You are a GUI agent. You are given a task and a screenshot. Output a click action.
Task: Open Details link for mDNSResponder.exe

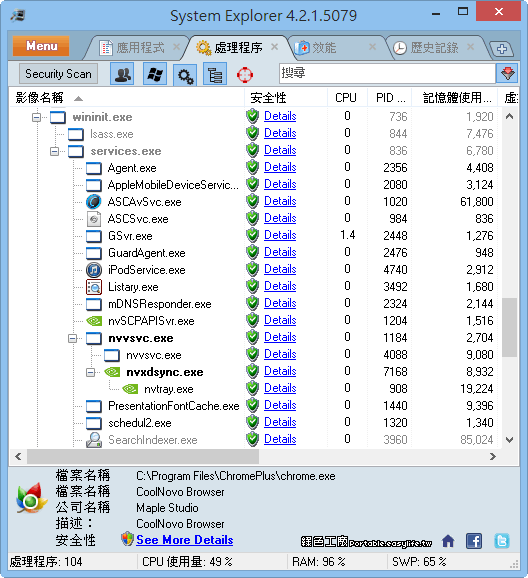tap(280, 303)
